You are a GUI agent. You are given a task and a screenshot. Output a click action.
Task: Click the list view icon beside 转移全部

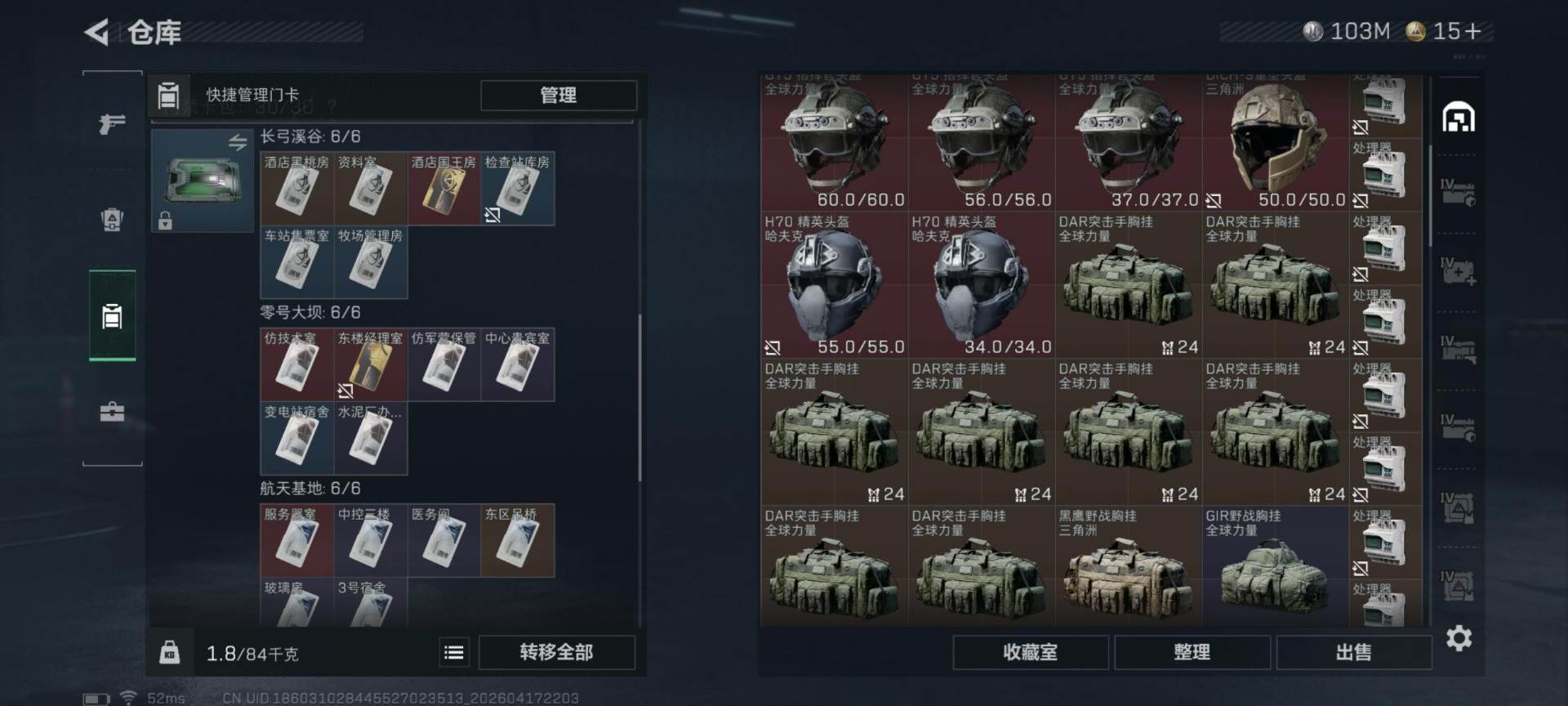454,652
